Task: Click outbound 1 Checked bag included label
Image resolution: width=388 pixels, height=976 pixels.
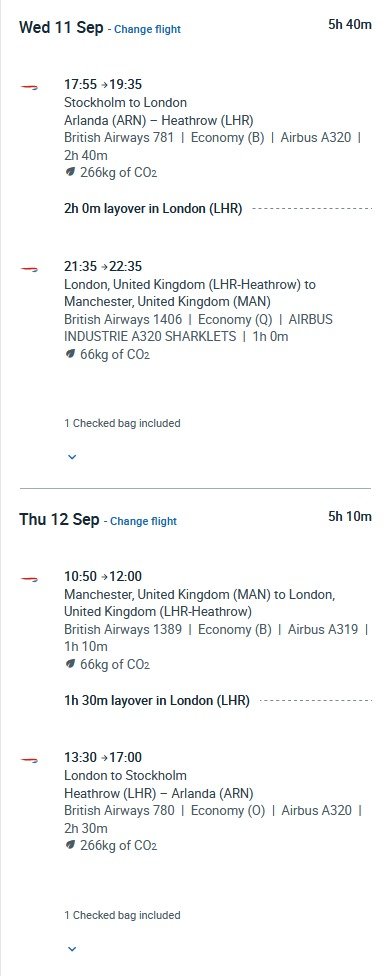Action: pyautogui.click(x=122, y=423)
